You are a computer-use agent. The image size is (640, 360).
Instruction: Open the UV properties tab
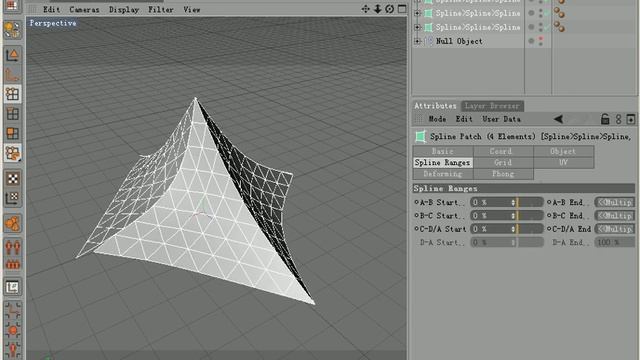[x=563, y=162]
